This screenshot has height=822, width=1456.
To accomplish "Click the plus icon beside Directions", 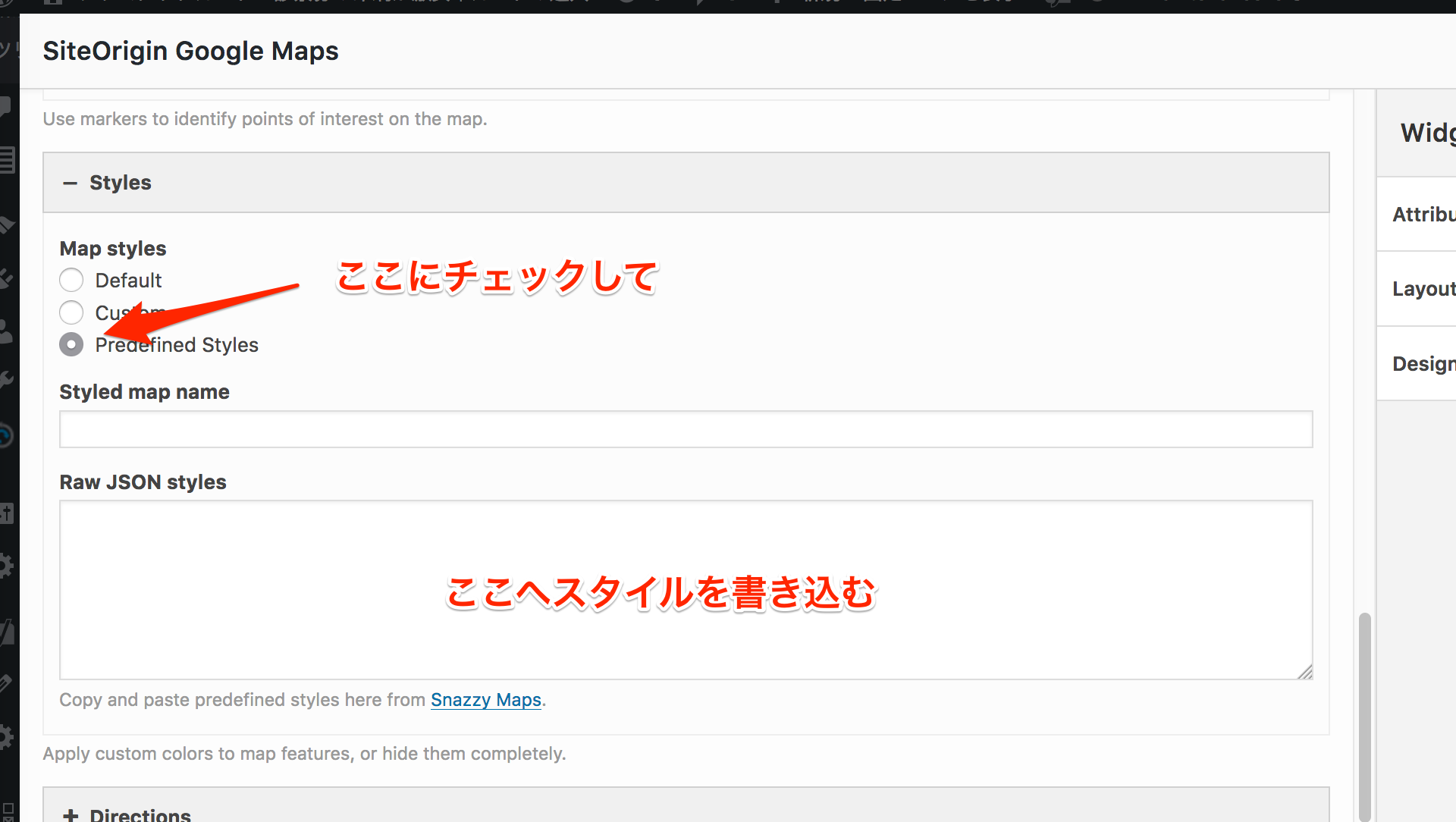I will coord(71,815).
